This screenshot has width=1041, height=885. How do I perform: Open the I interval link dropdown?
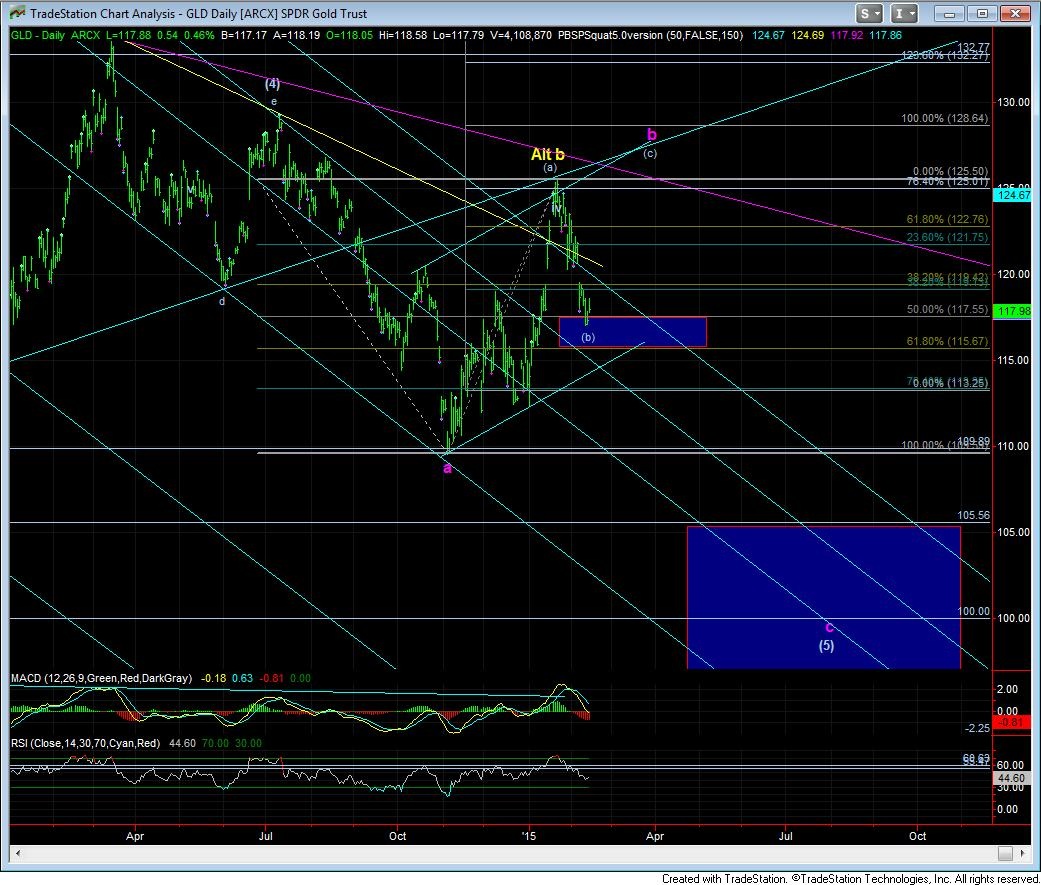click(904, 13)
